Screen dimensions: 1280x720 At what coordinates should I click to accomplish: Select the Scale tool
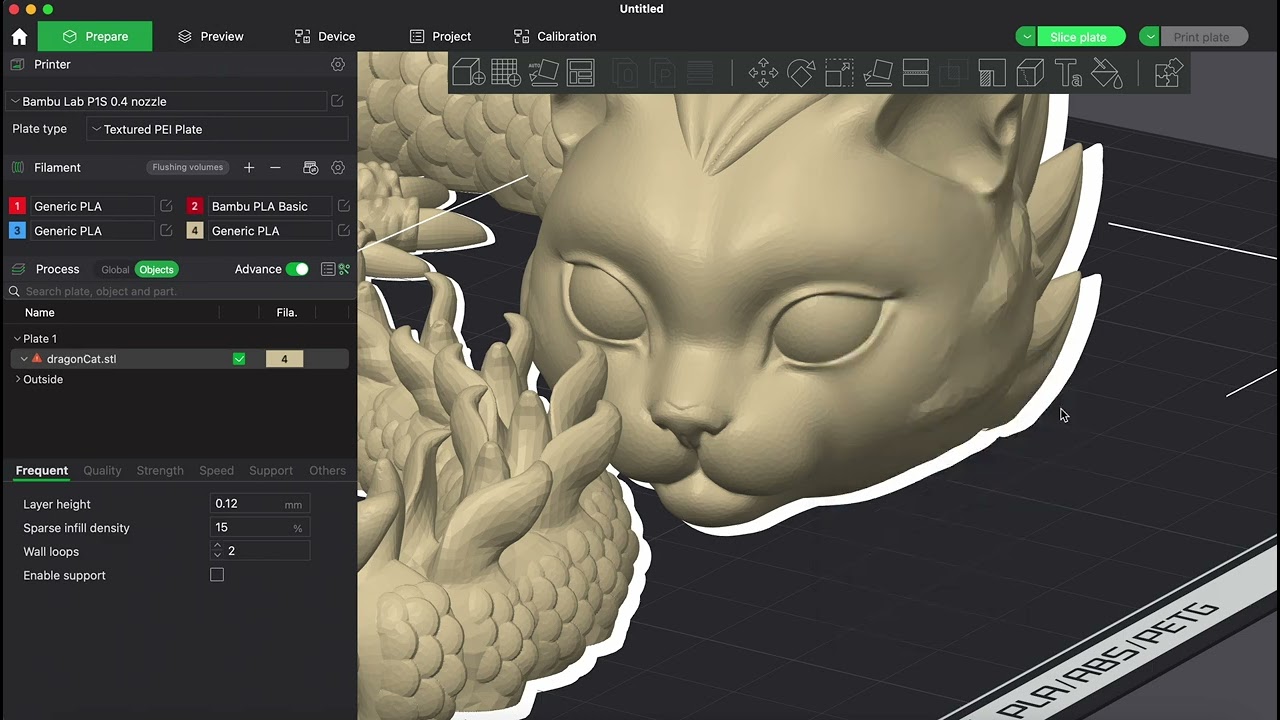click(839, 73)
